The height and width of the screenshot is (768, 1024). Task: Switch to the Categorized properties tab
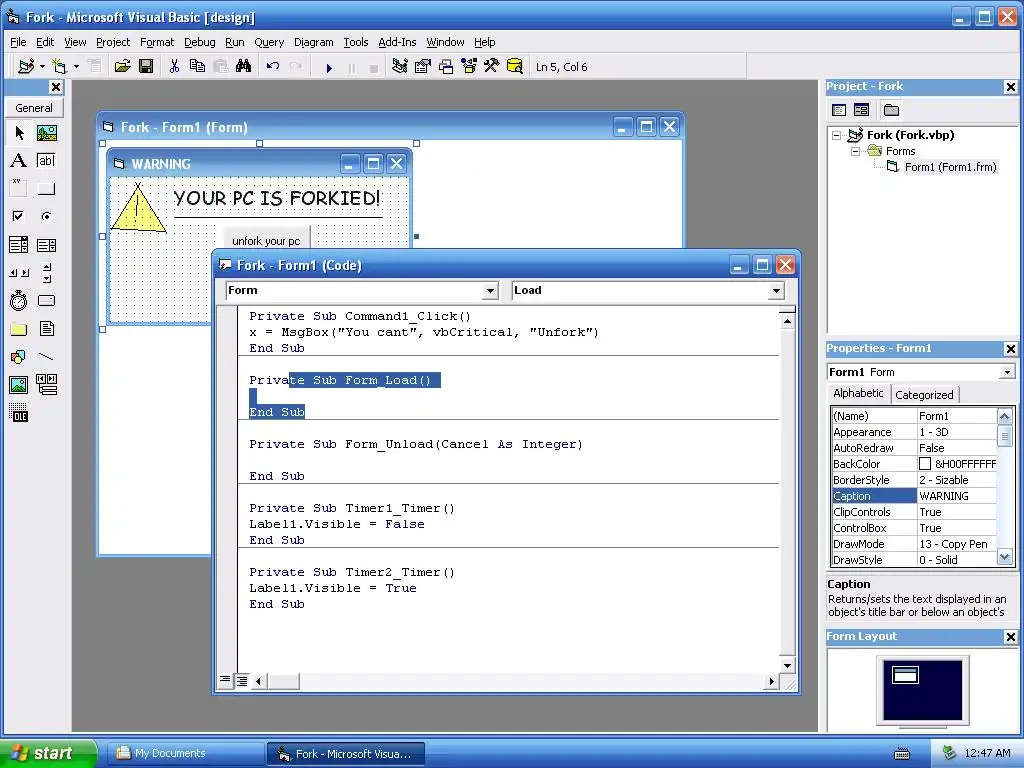click(x=924, y=394)
